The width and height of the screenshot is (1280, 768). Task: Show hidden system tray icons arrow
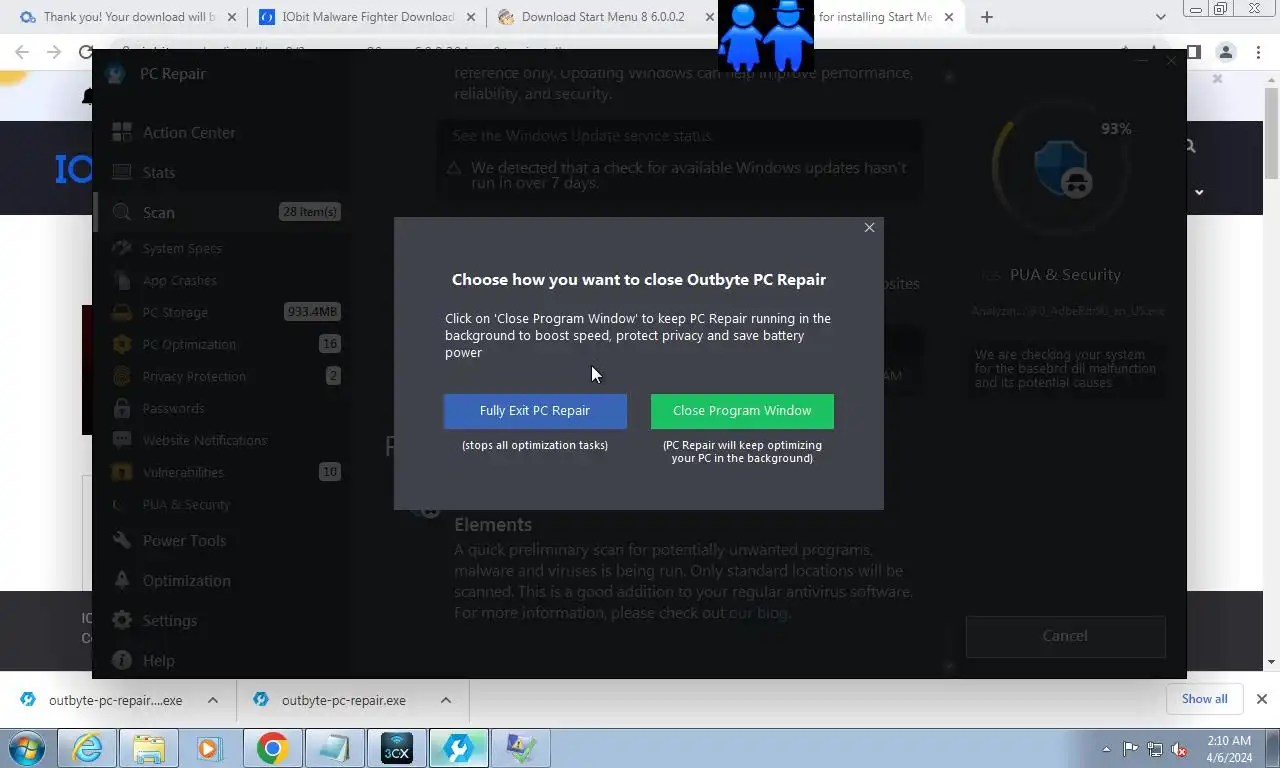click(1107, 748)
